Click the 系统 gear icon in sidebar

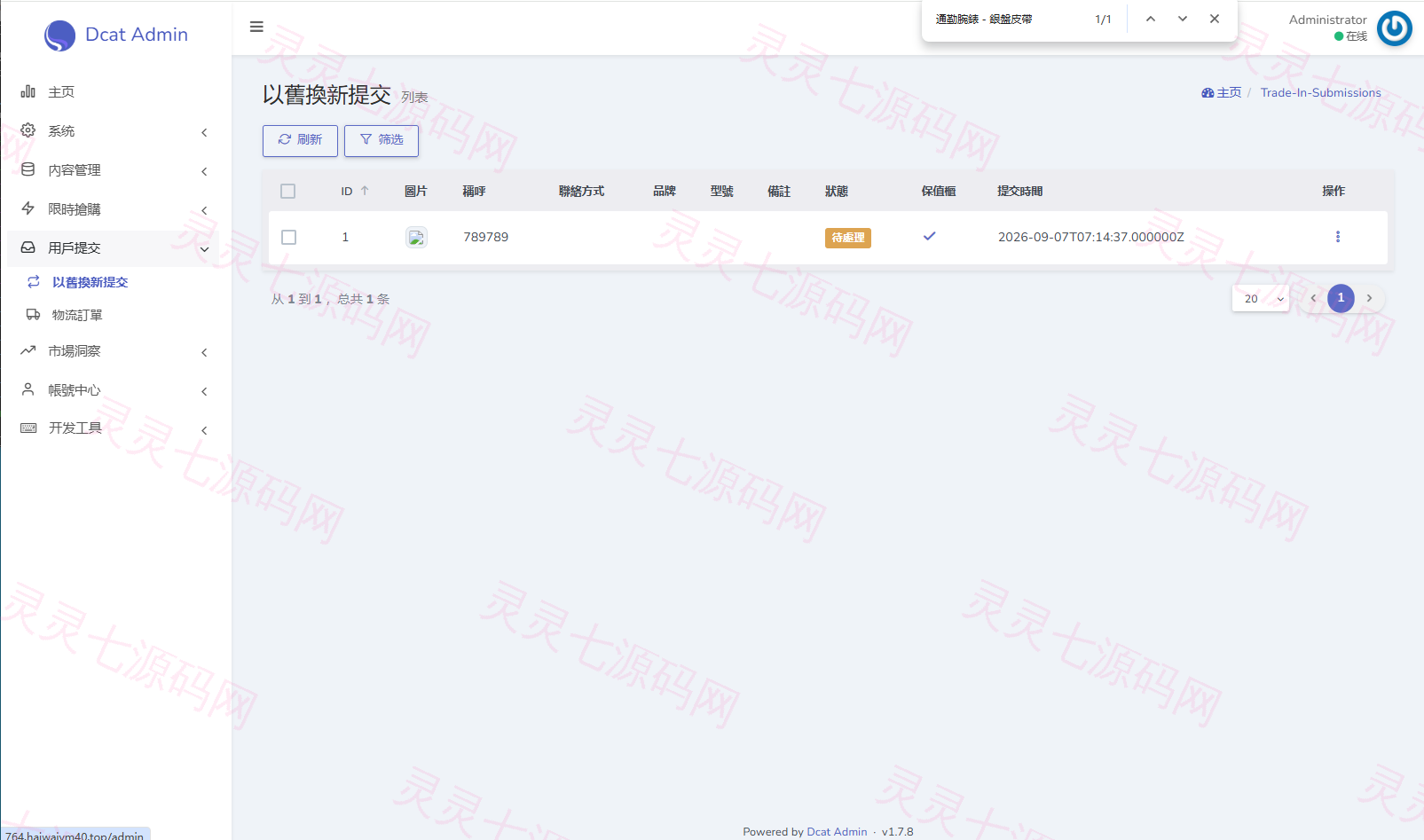click(x=28, y=130)
